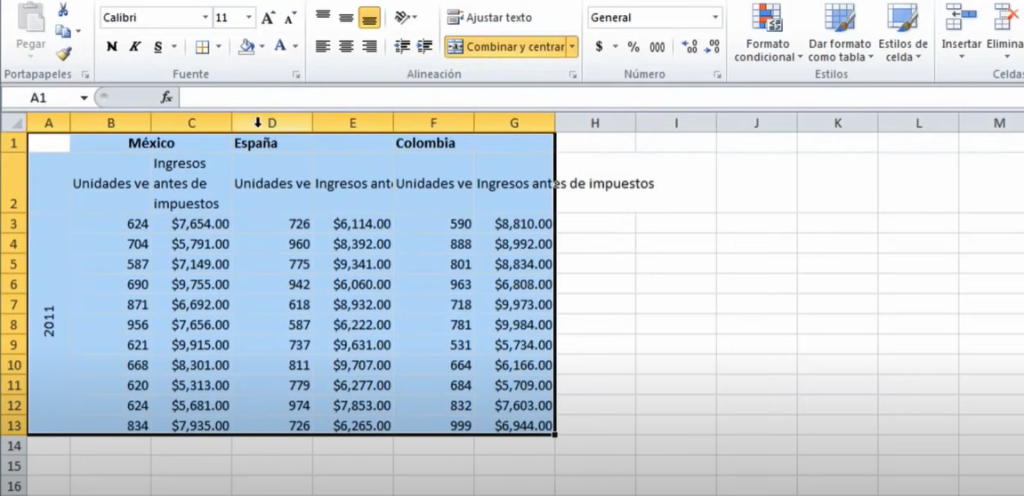Select column D header

272,123
